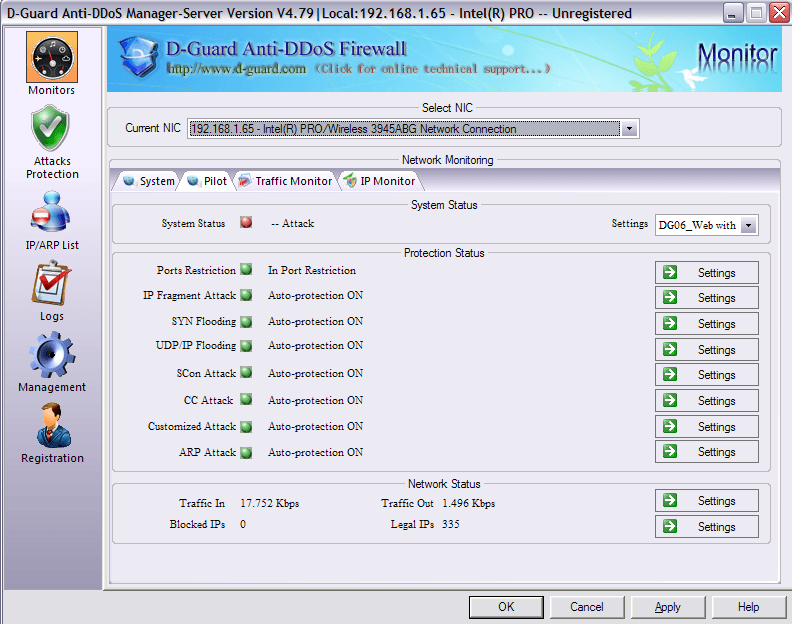This screenshot has width=792, height=624.
Task: Click the Traffic Out value 1.496 Kbps
Action: 469,503
